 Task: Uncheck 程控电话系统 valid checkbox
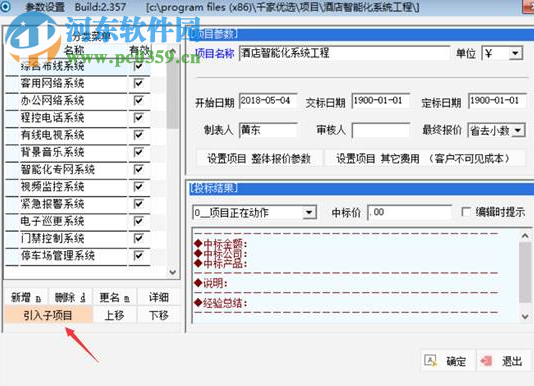click(138, 118)
